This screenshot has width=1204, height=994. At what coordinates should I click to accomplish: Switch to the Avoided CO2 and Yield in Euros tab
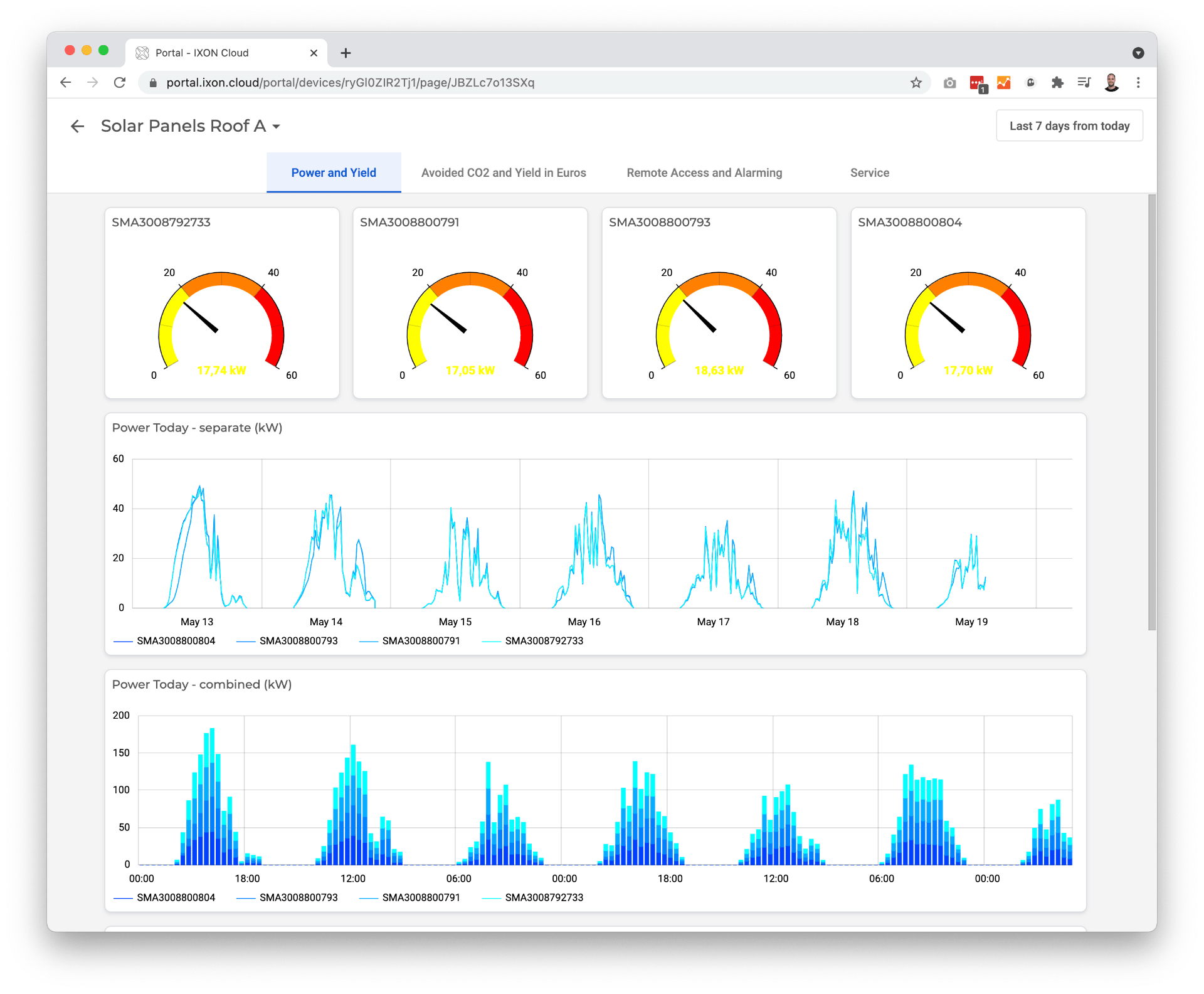[x=504, y=172]
